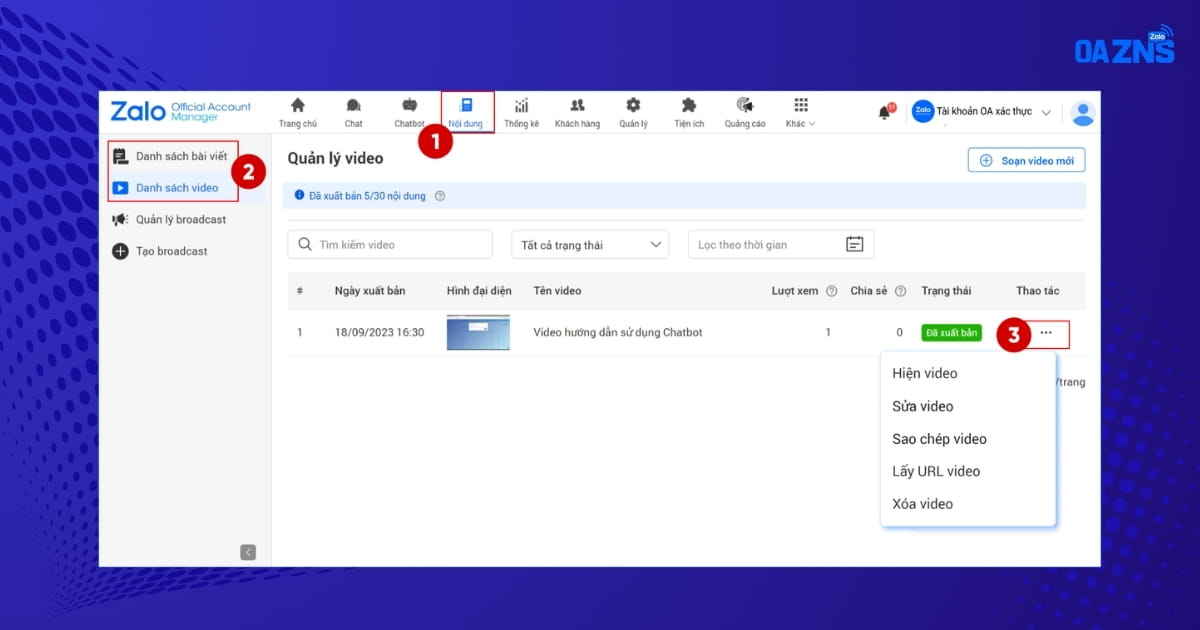This screenshot has width=1200, height=630.
Task: Click the Tên video column header
Action: point(557,291)
